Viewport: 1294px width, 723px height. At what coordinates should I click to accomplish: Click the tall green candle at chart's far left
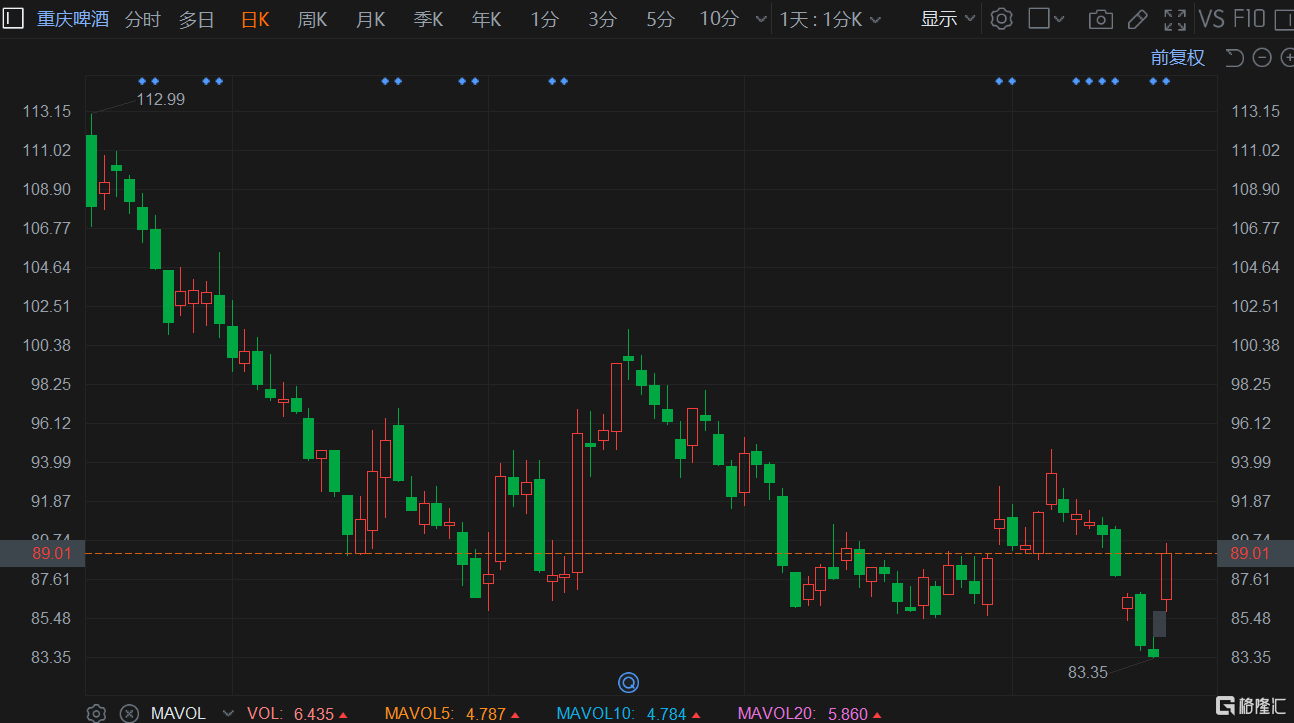tap(91, 170)
